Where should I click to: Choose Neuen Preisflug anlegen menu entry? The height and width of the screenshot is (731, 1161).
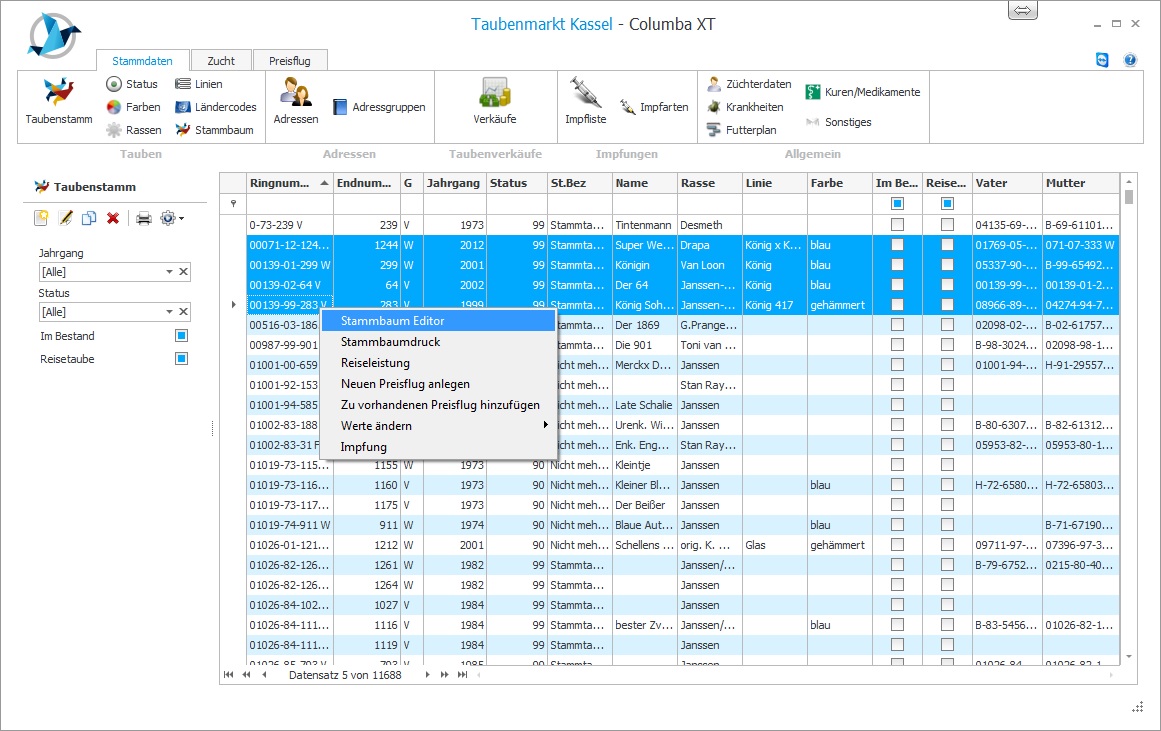pos(405,384)
